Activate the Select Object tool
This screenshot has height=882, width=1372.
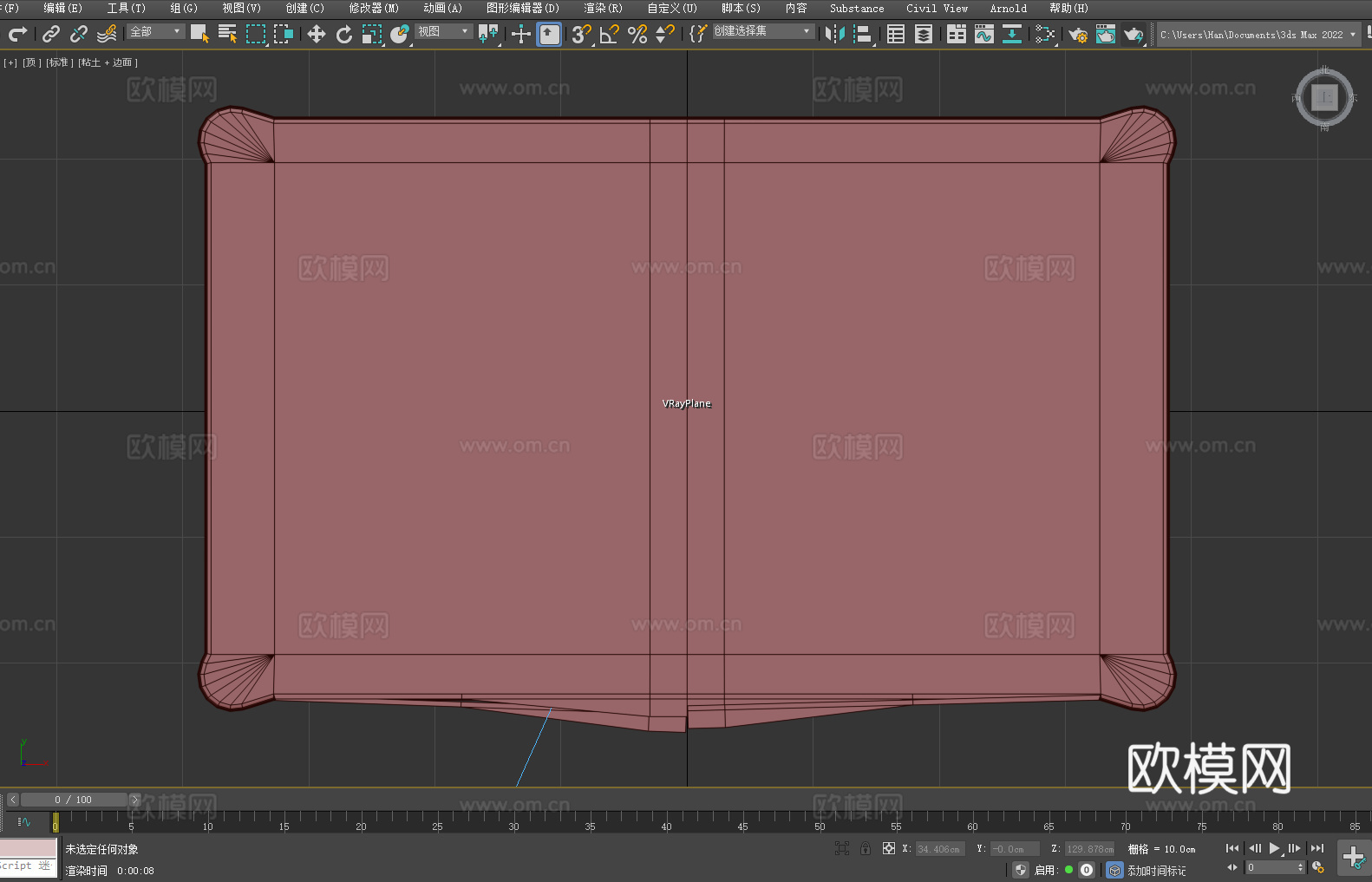pos(199,34)
